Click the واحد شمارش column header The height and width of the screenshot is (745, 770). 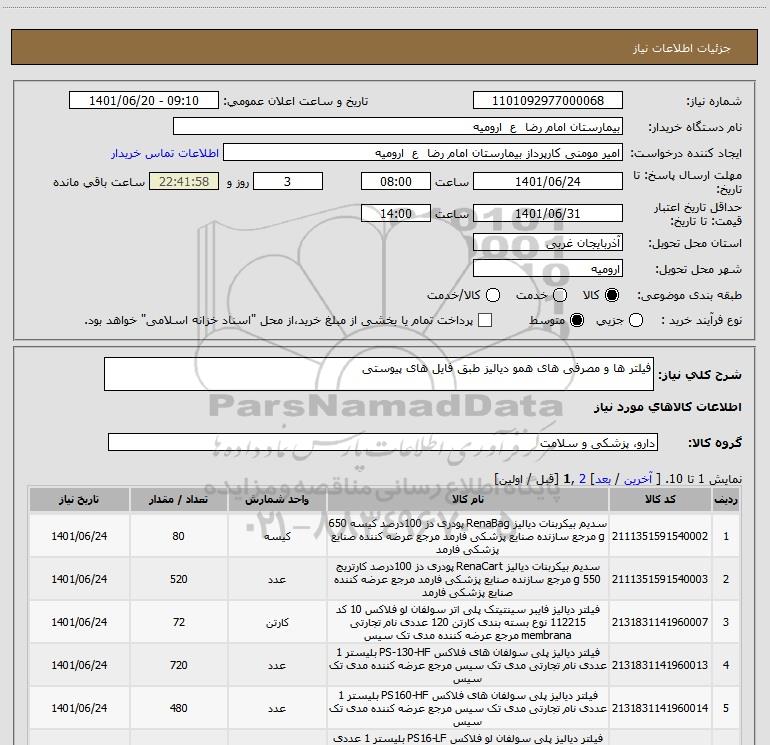277,499
